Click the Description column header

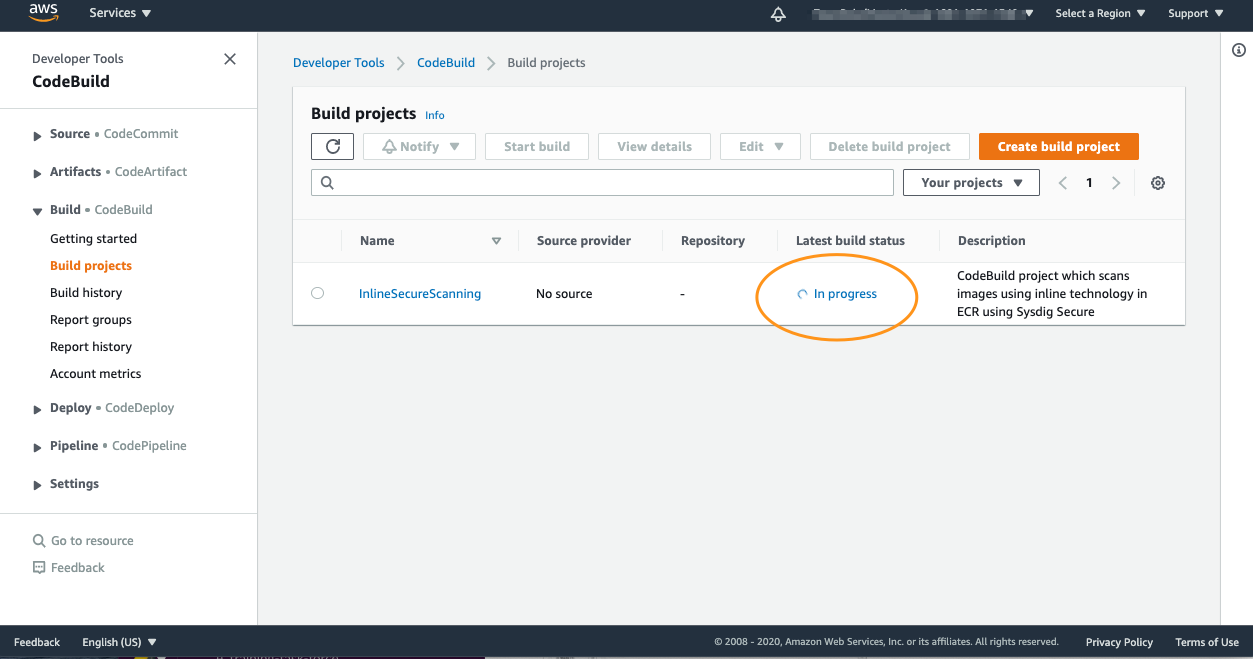(x=992, y=241)
